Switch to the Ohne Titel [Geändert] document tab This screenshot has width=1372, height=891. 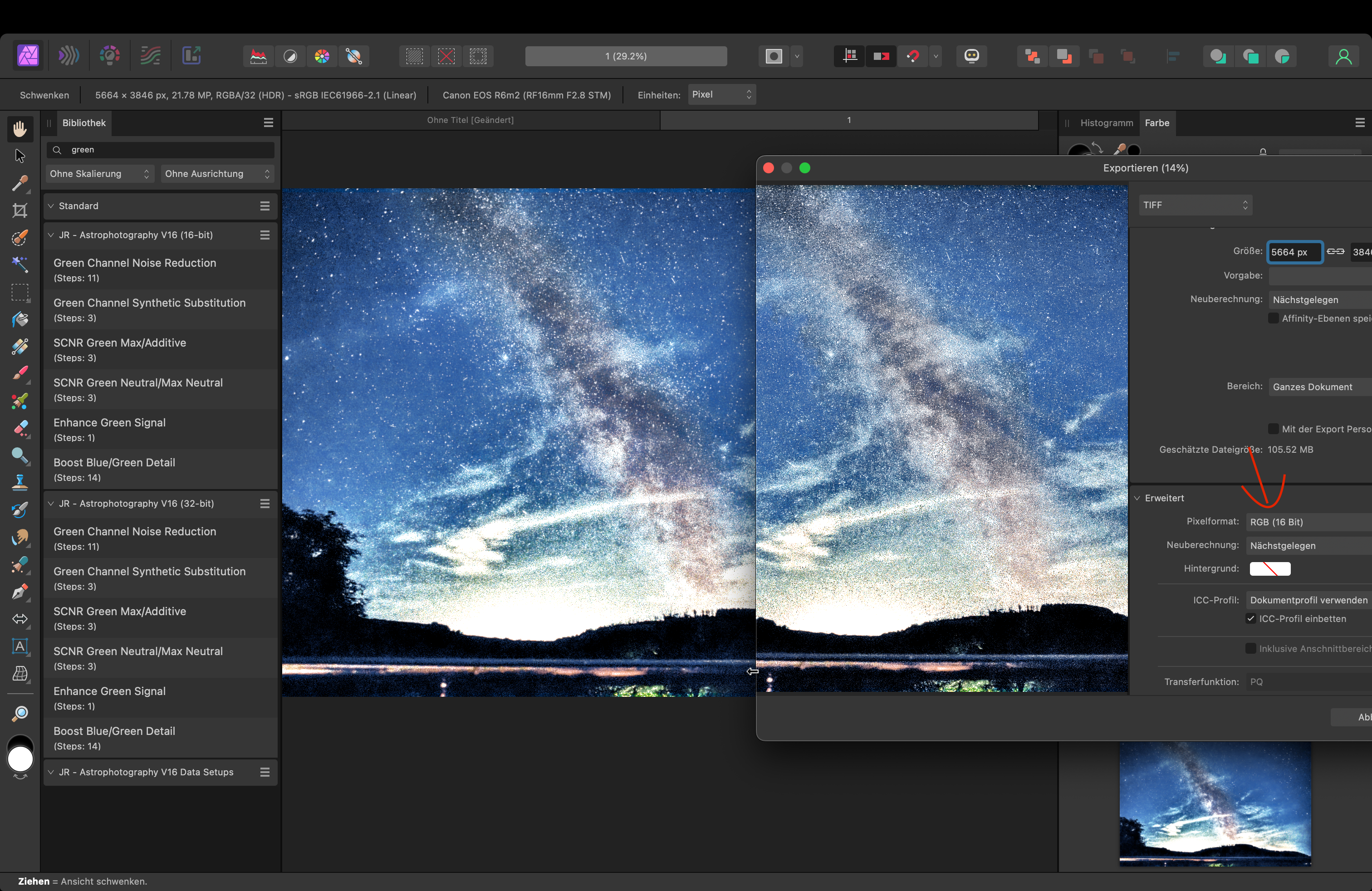pyautogui.click(x=470, y=120)
